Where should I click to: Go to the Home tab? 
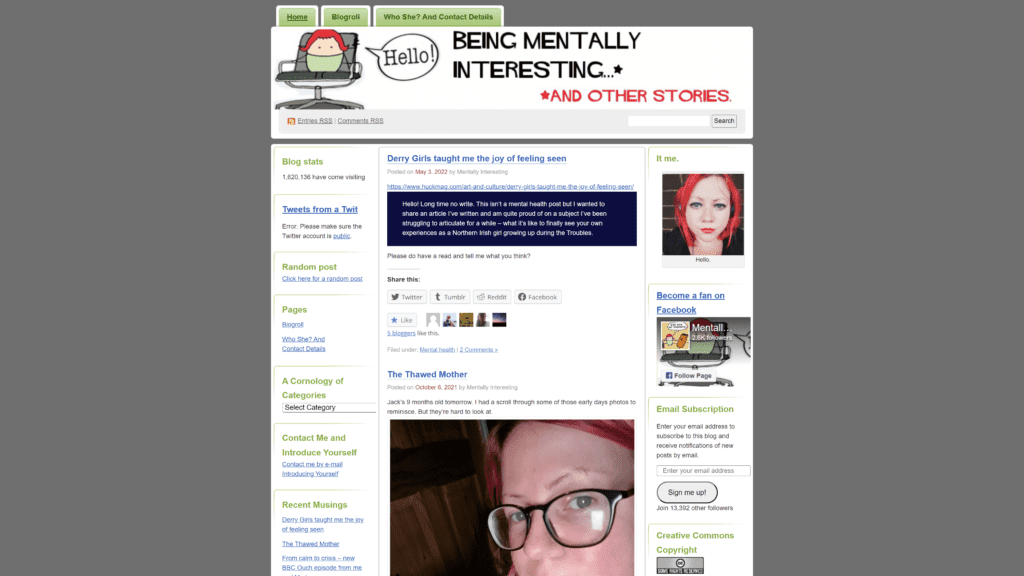(297, 17)
